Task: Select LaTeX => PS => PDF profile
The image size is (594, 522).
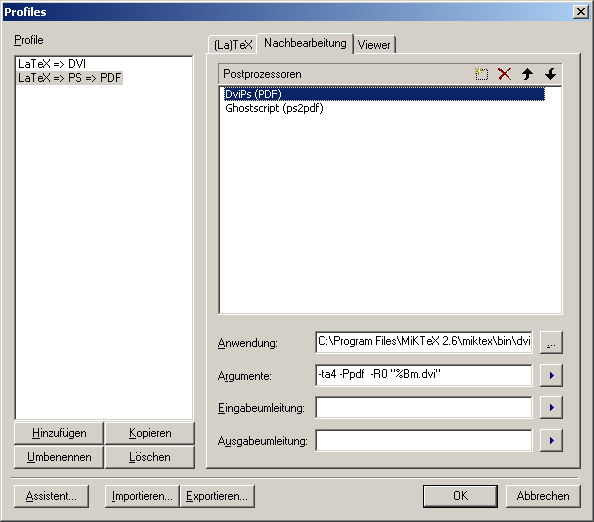Action: tap(70, 78)
